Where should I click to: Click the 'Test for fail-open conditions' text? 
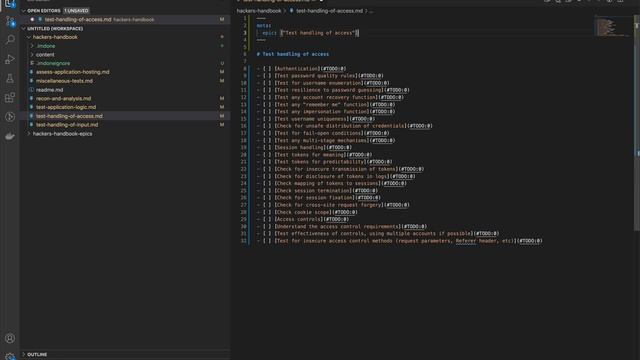click(x=319, y=133)
